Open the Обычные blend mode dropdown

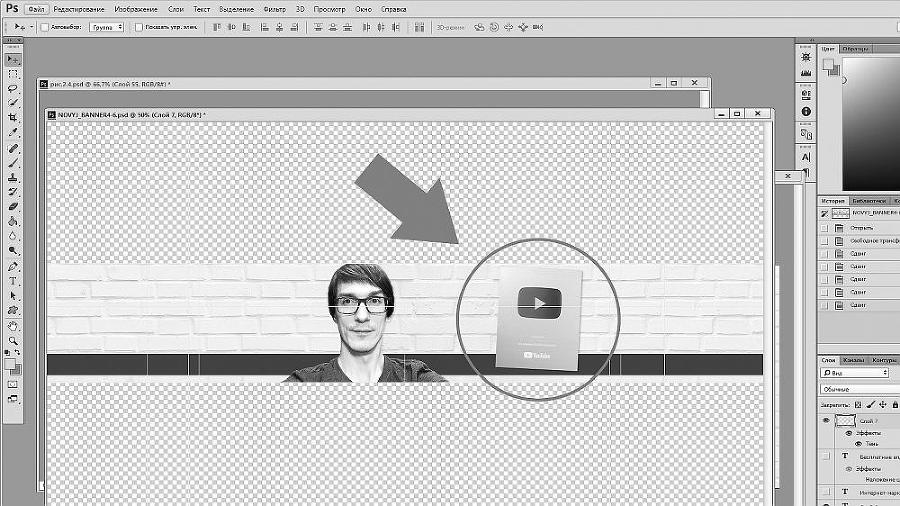click(x=860, y=389)
